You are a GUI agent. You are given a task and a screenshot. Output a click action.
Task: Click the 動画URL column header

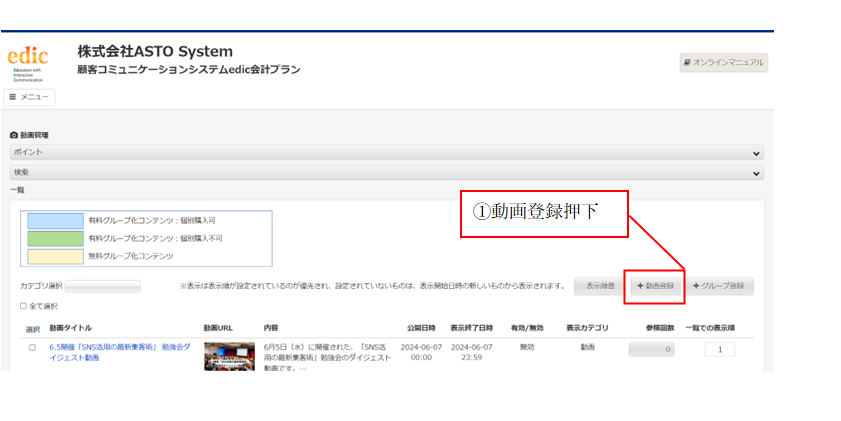pos(218,328)
